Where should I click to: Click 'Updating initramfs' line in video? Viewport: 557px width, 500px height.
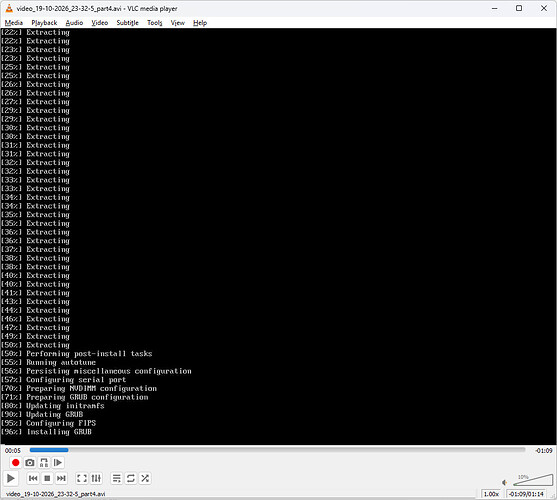click(53, 406)
